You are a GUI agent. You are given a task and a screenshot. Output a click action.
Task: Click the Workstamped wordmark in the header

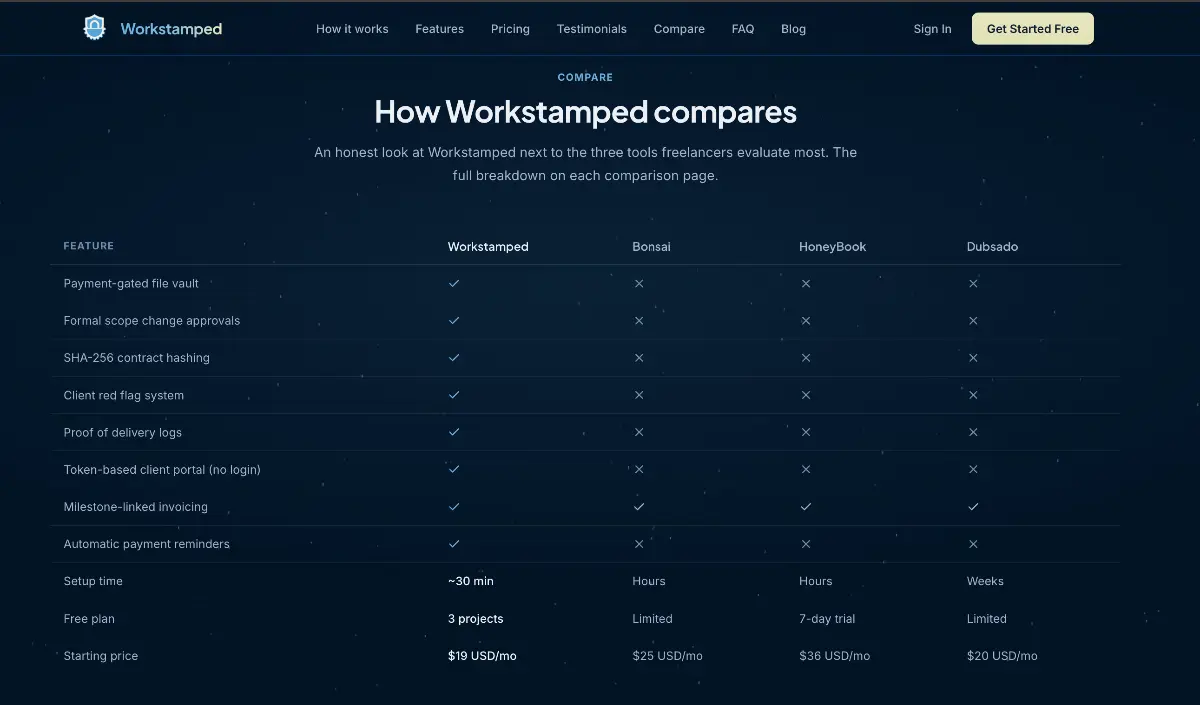click(x=171, y=28)
